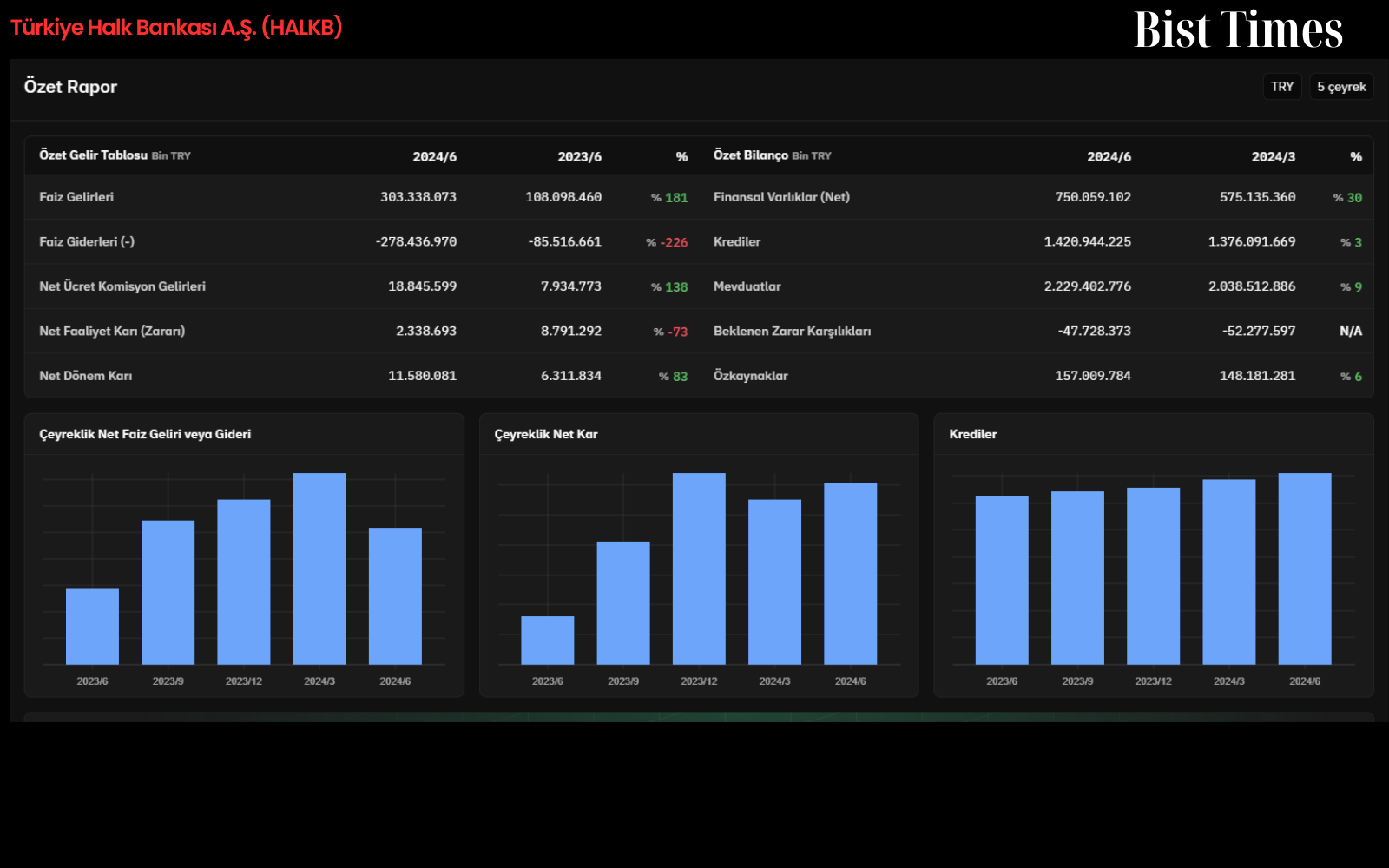Click the TRY currency button
This screenshot has width=1389, height=868.
click(1281, 87)
